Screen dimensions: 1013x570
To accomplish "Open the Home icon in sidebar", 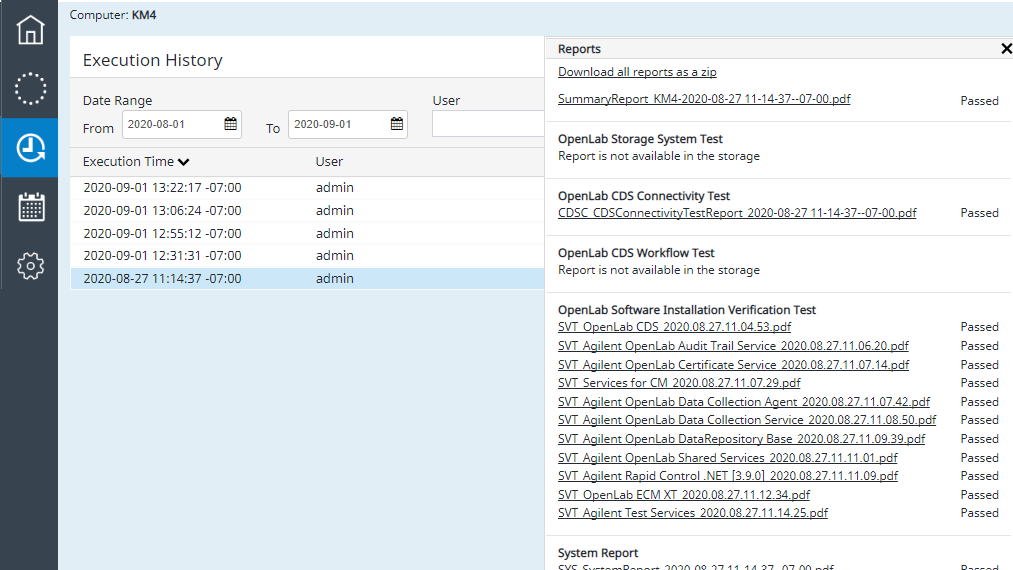I will (x=30, y=30).
